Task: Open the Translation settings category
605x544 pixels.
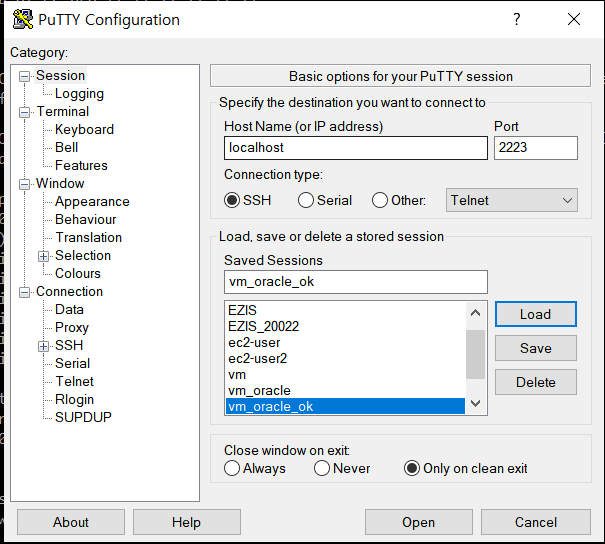Action: (88, 238)
